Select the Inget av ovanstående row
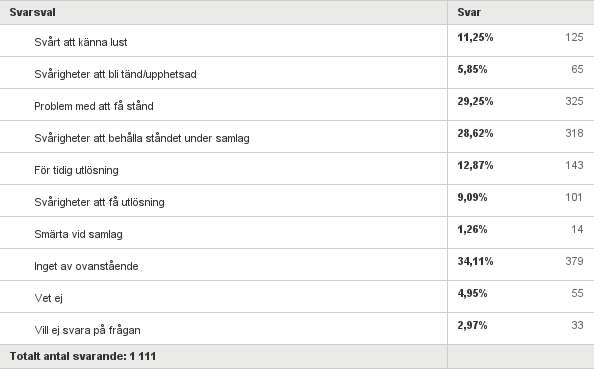The image size is (594, 370). [297, 265]
